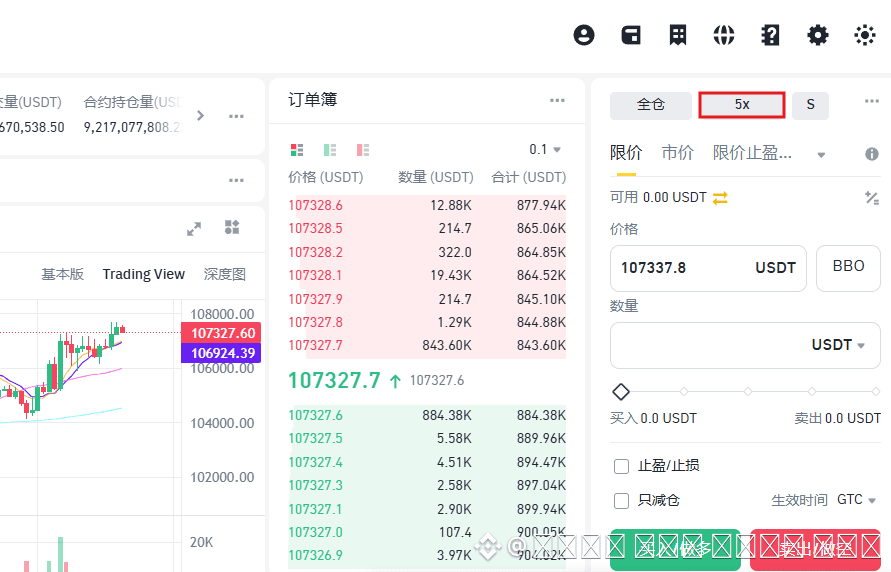The height and width of the screenshot is (572, 891).
Task: Click the price input field showing 107337.8
Action: coord(708,268)
